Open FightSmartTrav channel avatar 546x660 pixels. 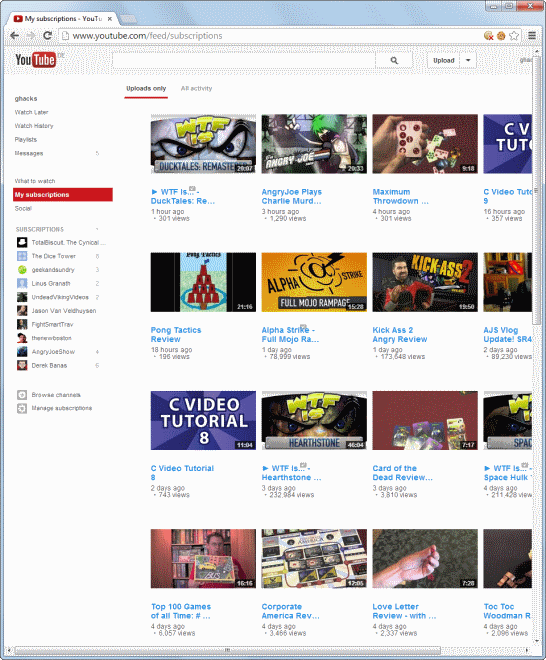click(22, 325)
